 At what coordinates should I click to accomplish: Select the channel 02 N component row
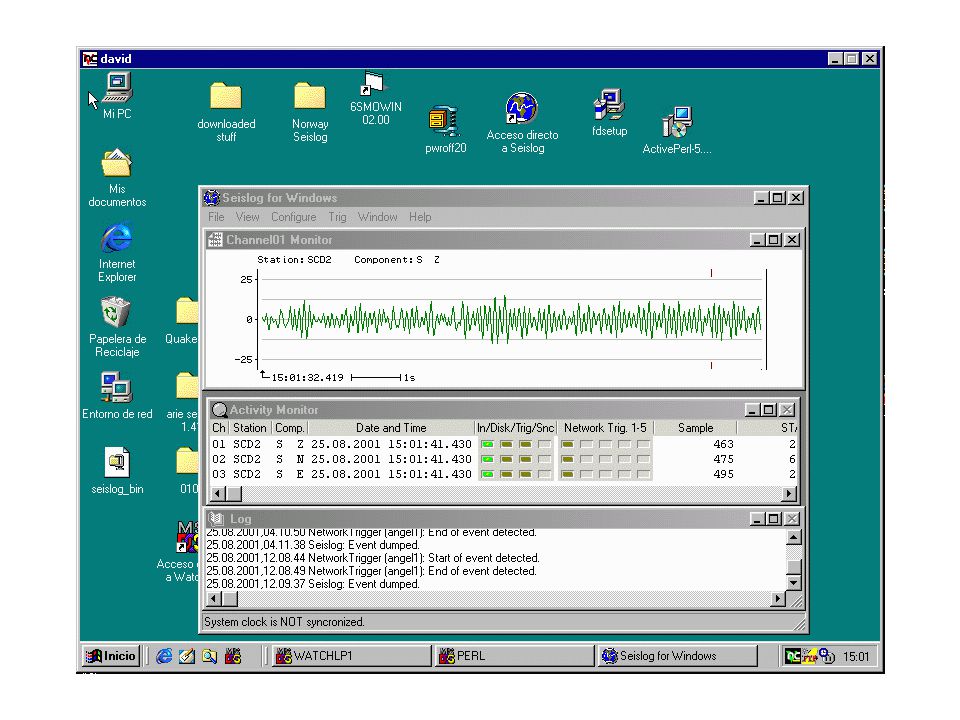504,459
